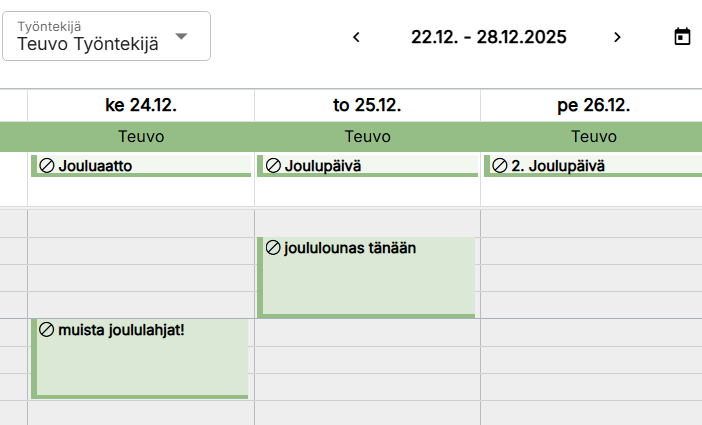Click blocked icon on 2. Joulupäivä event

pos(499,165)
